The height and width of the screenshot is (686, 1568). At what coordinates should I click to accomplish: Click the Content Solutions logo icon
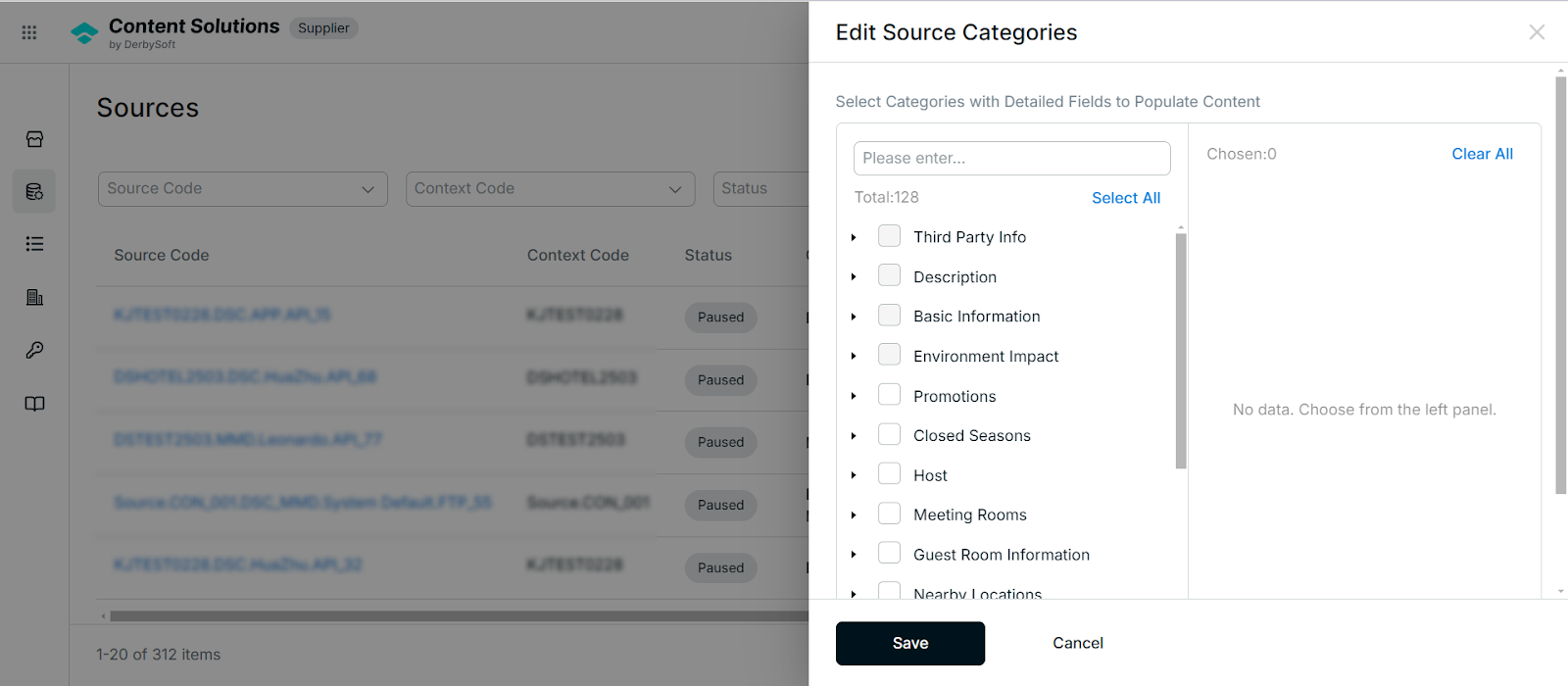85,33
